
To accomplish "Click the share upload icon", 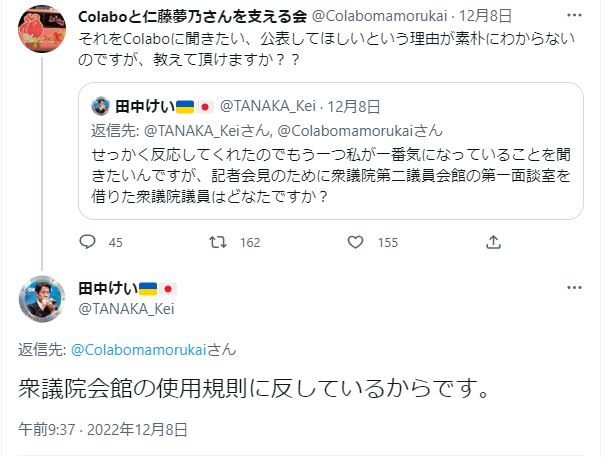I will pos(493,241).
